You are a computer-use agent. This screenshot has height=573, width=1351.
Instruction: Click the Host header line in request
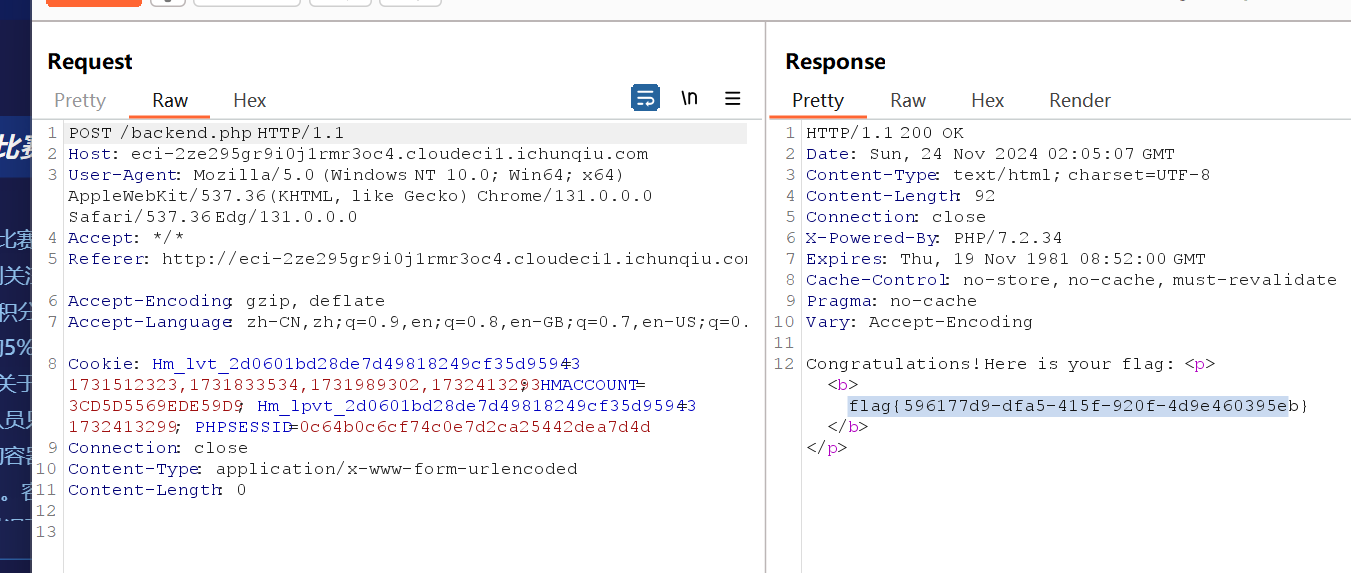coord(358,154)
